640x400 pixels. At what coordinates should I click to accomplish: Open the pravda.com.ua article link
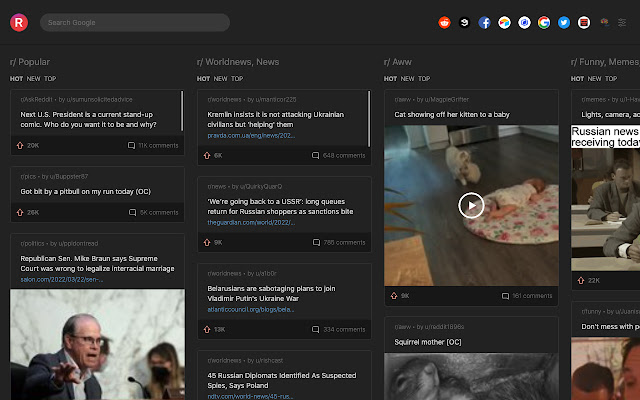click(x=251, y=135)
